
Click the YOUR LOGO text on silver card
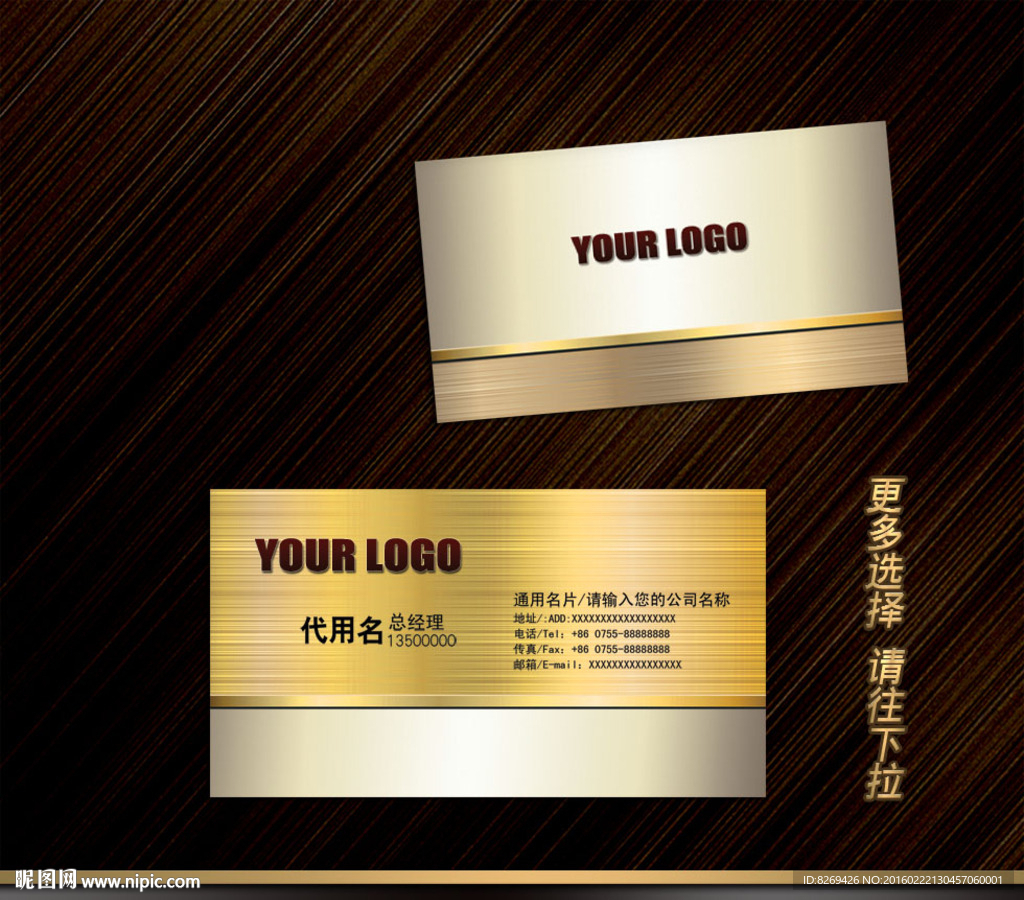pyautogui.click(x=659, y=243)
